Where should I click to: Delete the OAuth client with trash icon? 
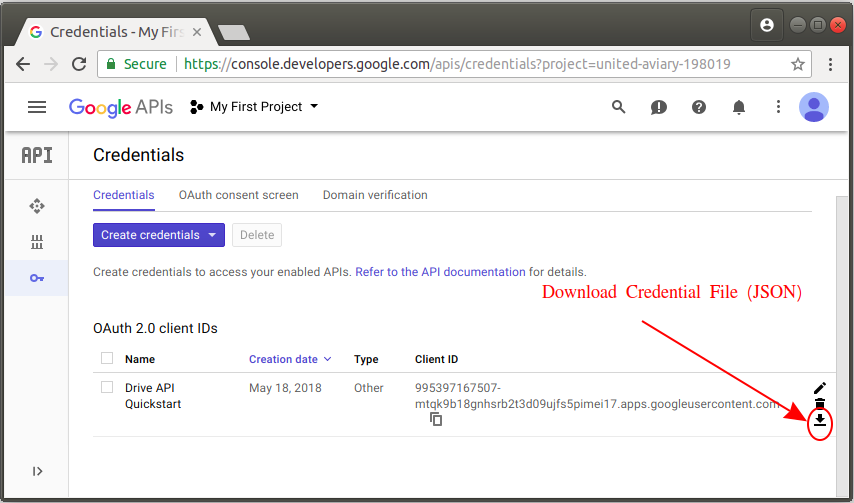(820, 404)
